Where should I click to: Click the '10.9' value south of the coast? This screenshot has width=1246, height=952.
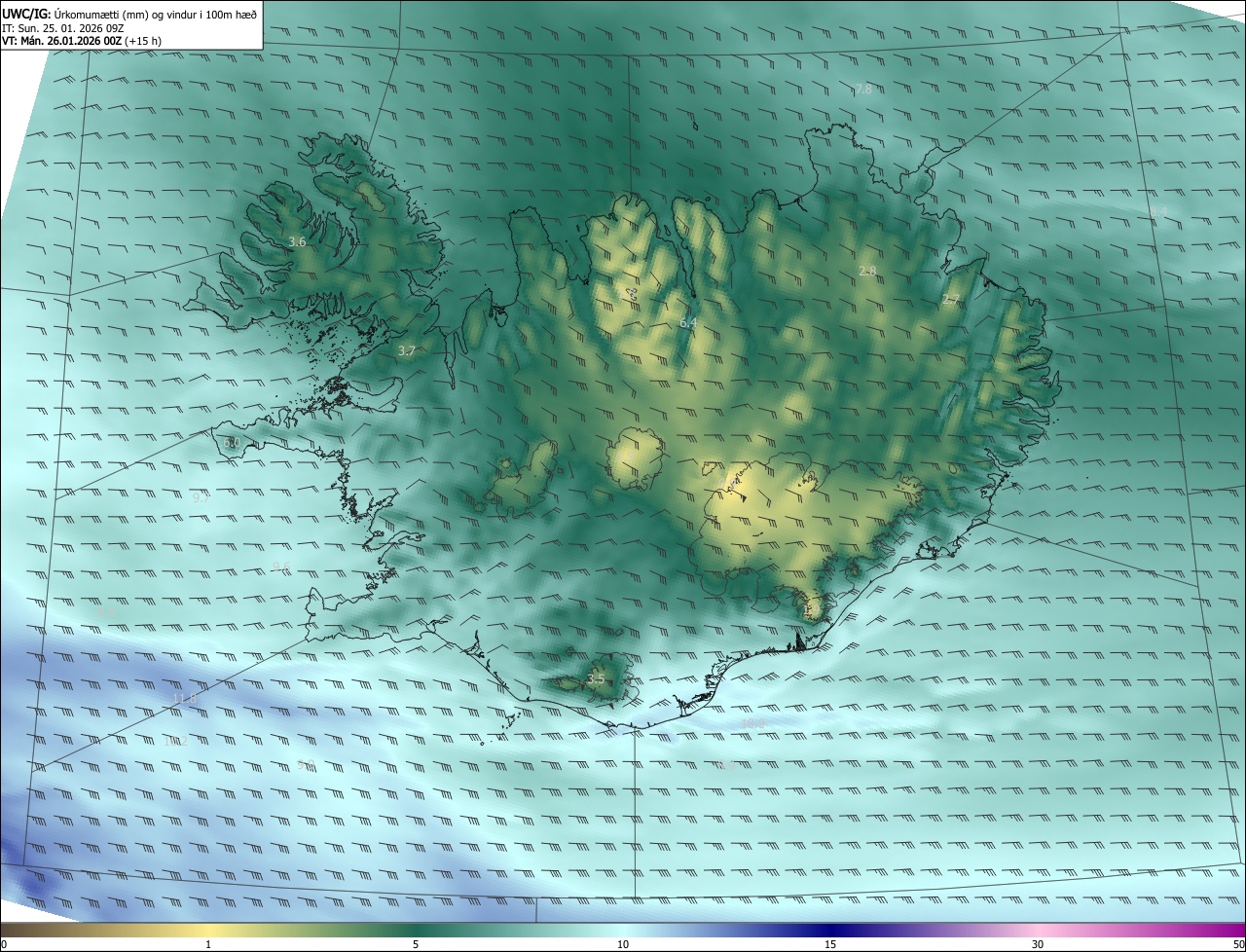click(752, 723)
